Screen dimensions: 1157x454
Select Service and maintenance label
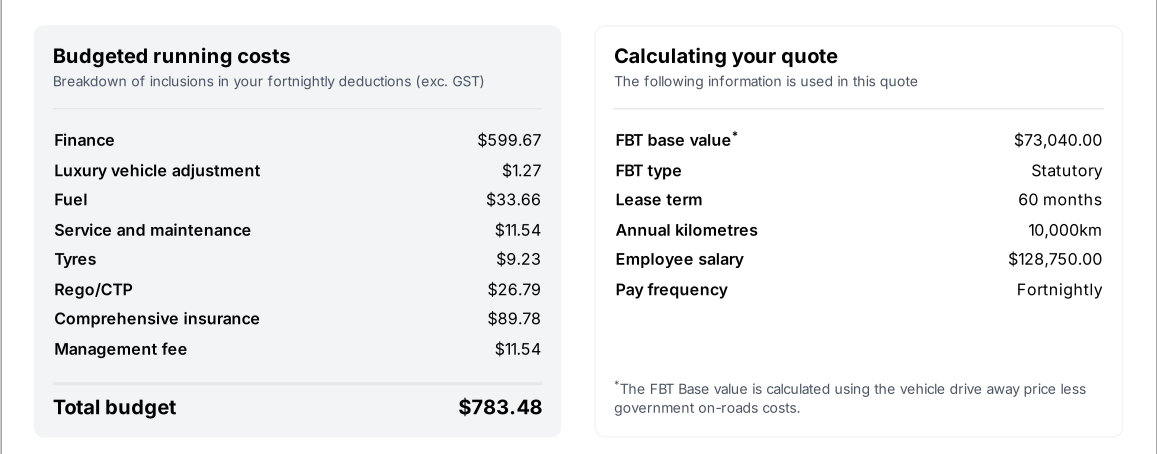pos(152,230)
